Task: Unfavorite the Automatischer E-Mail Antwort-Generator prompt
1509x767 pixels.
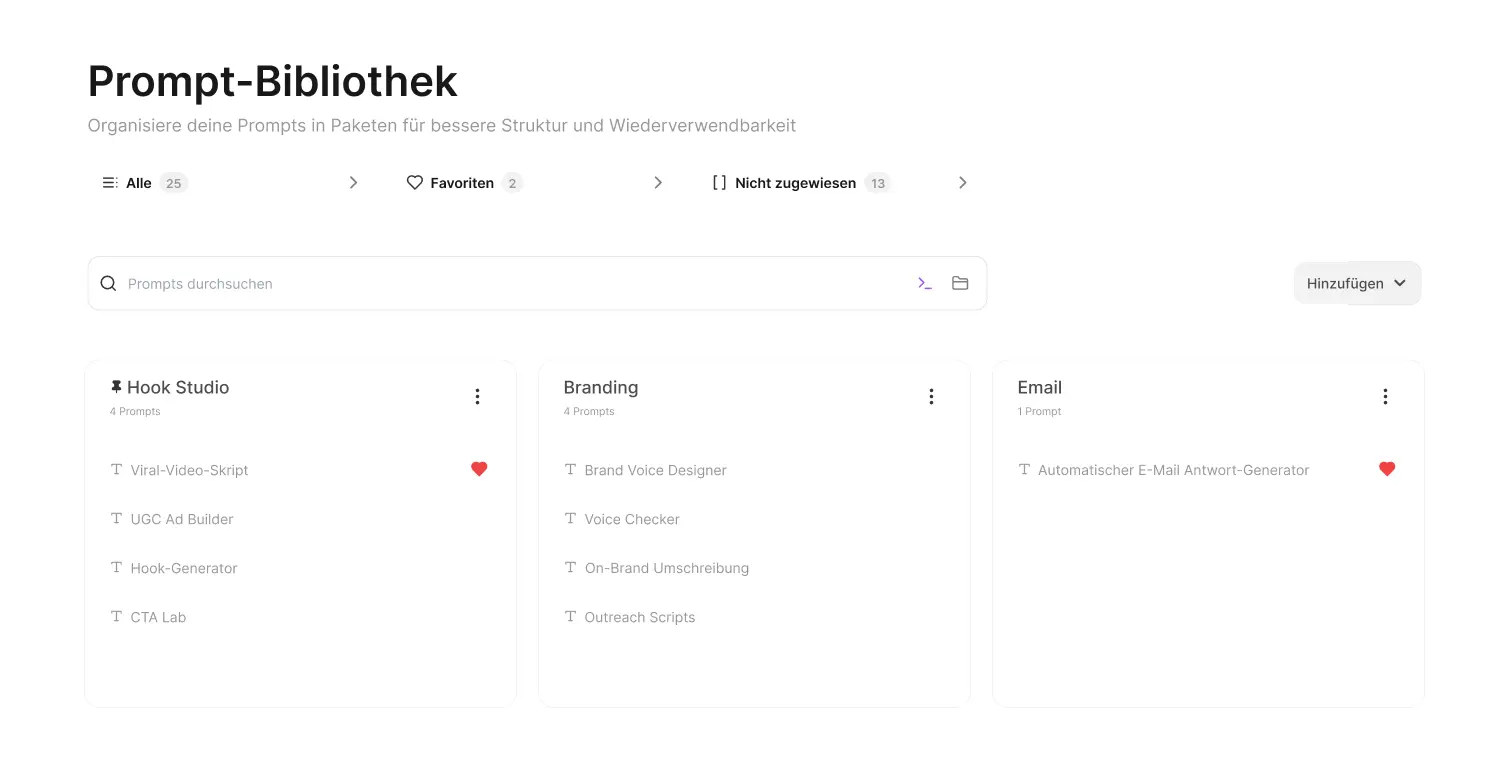Action: pos(1387,468)
